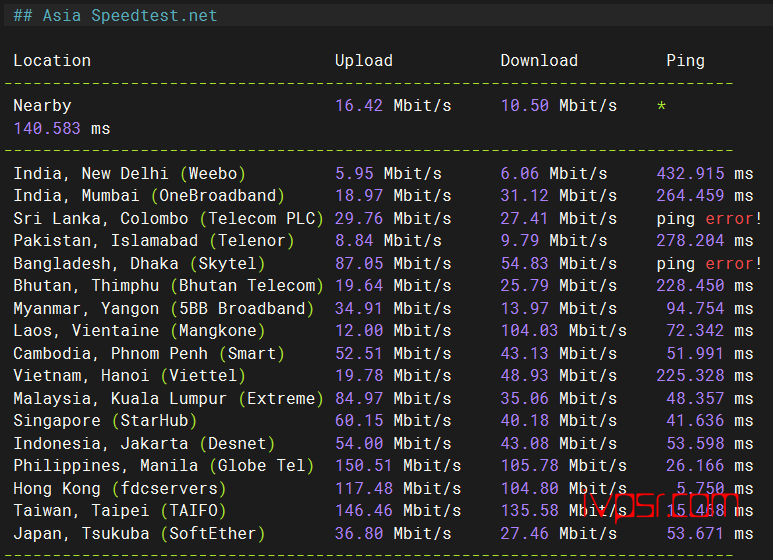Click New Delhi ping 432.915 ms
The width and height of the screenshot is (773, 560).
[x=705, y=174]
